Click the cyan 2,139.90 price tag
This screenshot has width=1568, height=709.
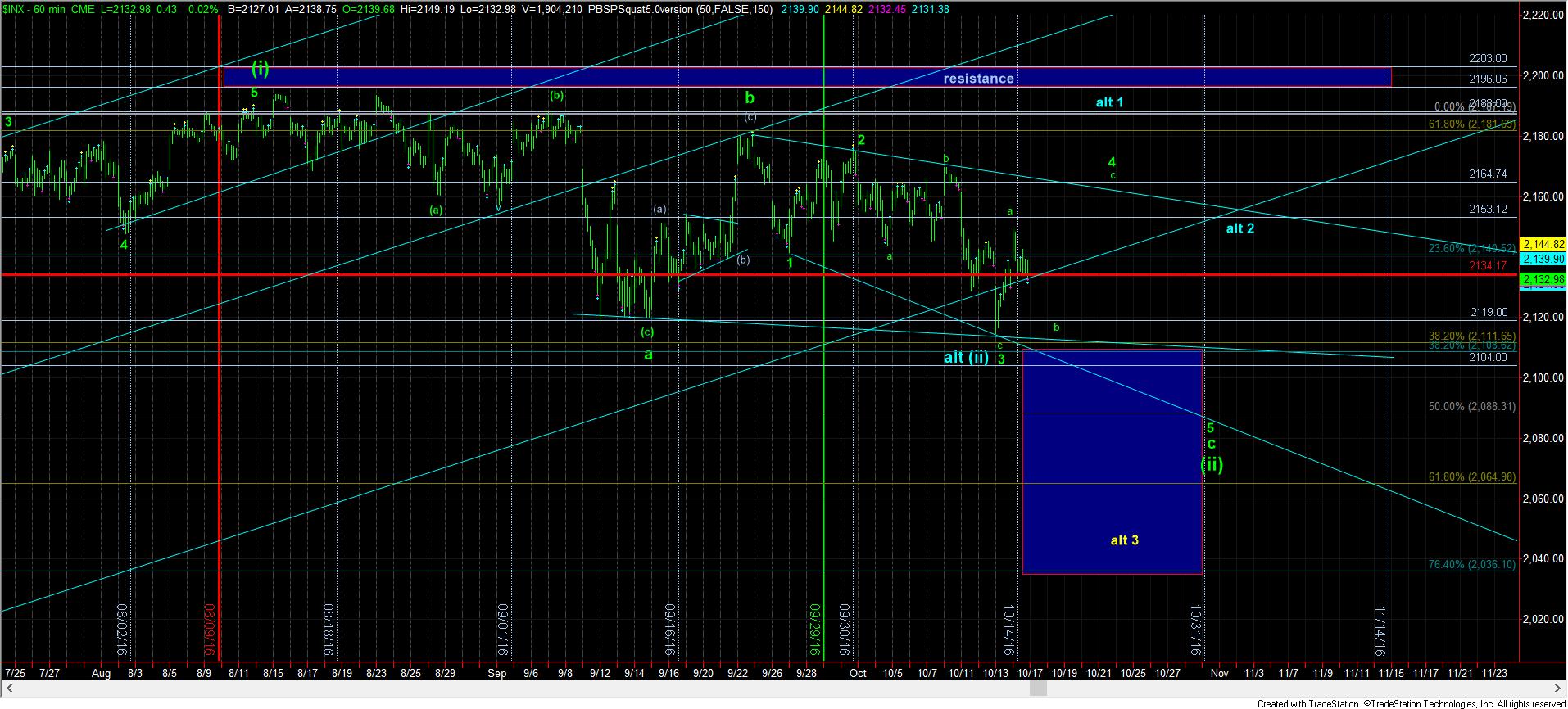tap(1543, 259)
